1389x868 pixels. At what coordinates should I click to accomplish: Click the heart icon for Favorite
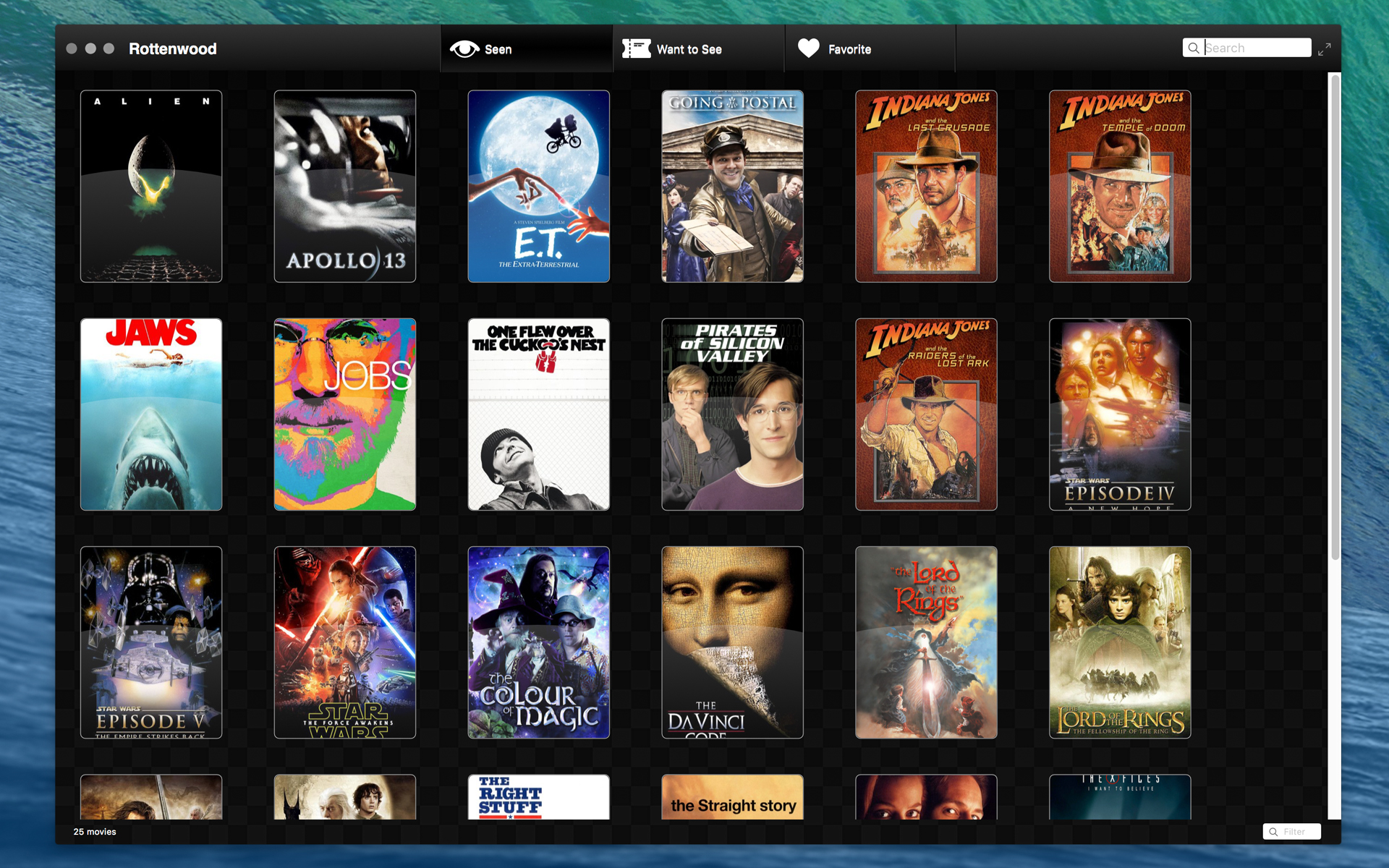point(808,48)
